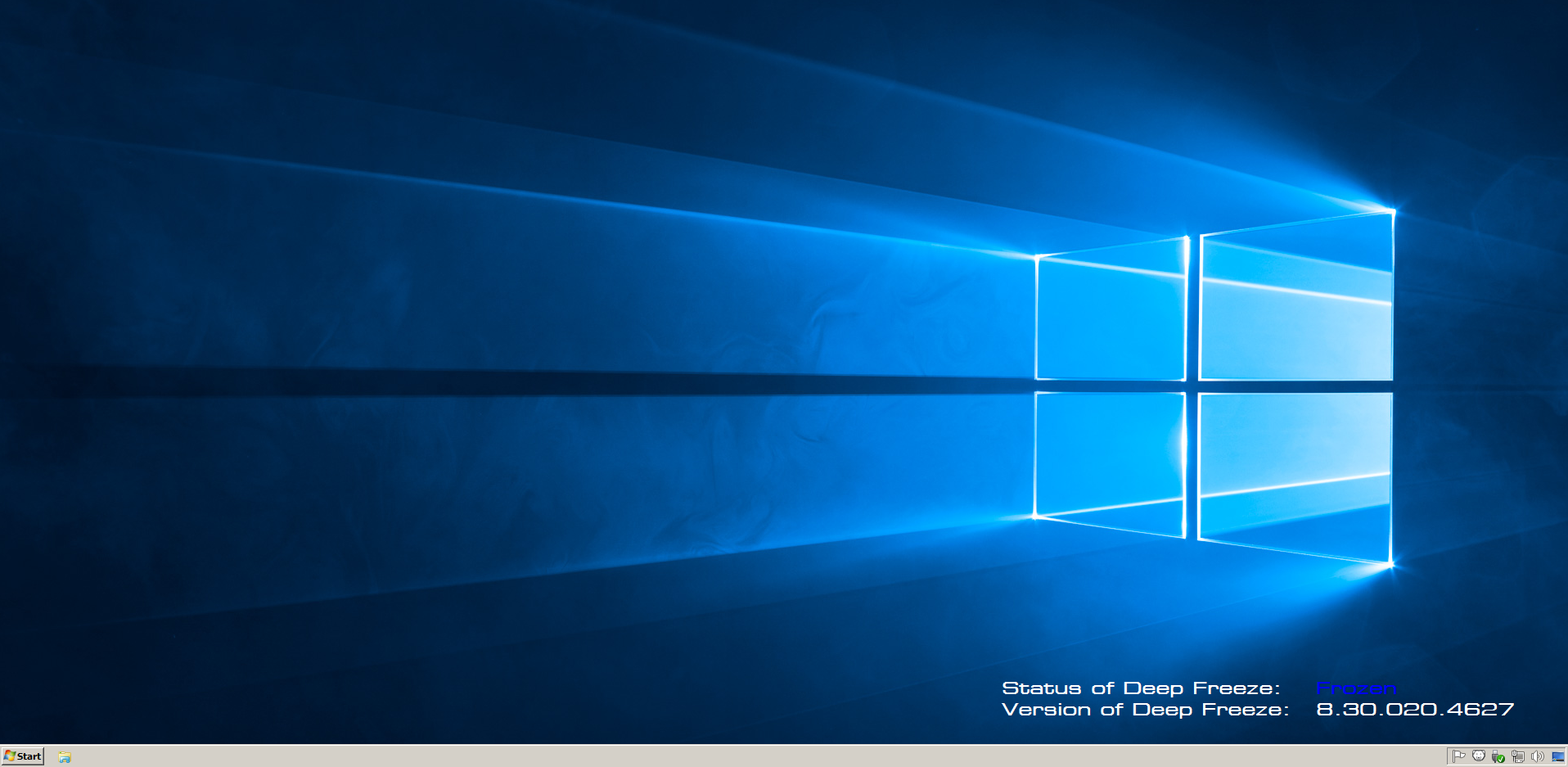Click the version number 8.30.020.4627

[x=1415, y=710]
